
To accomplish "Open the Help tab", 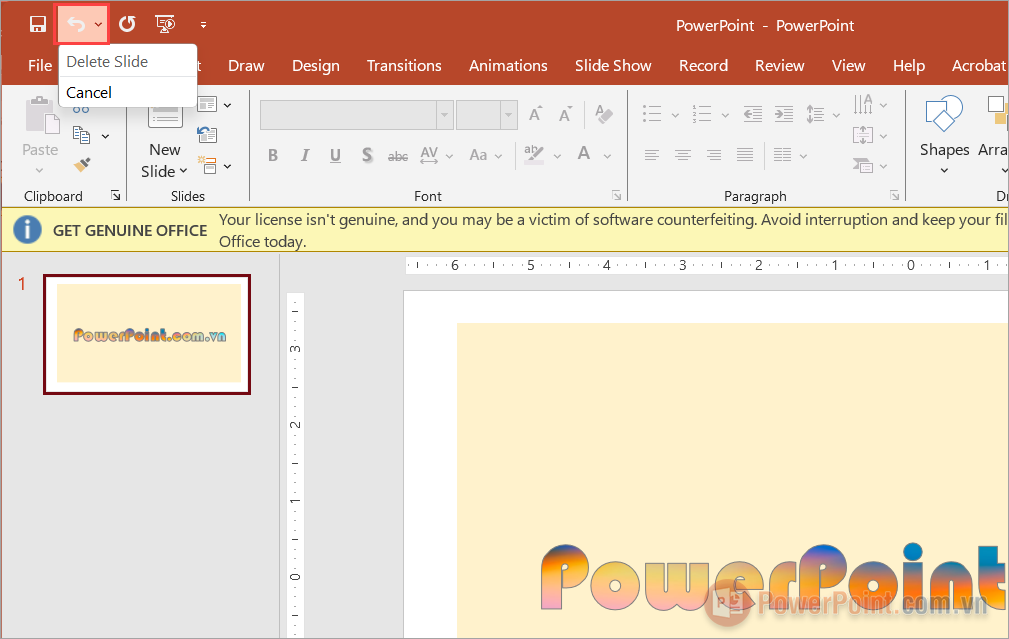I will click(909, 66).
